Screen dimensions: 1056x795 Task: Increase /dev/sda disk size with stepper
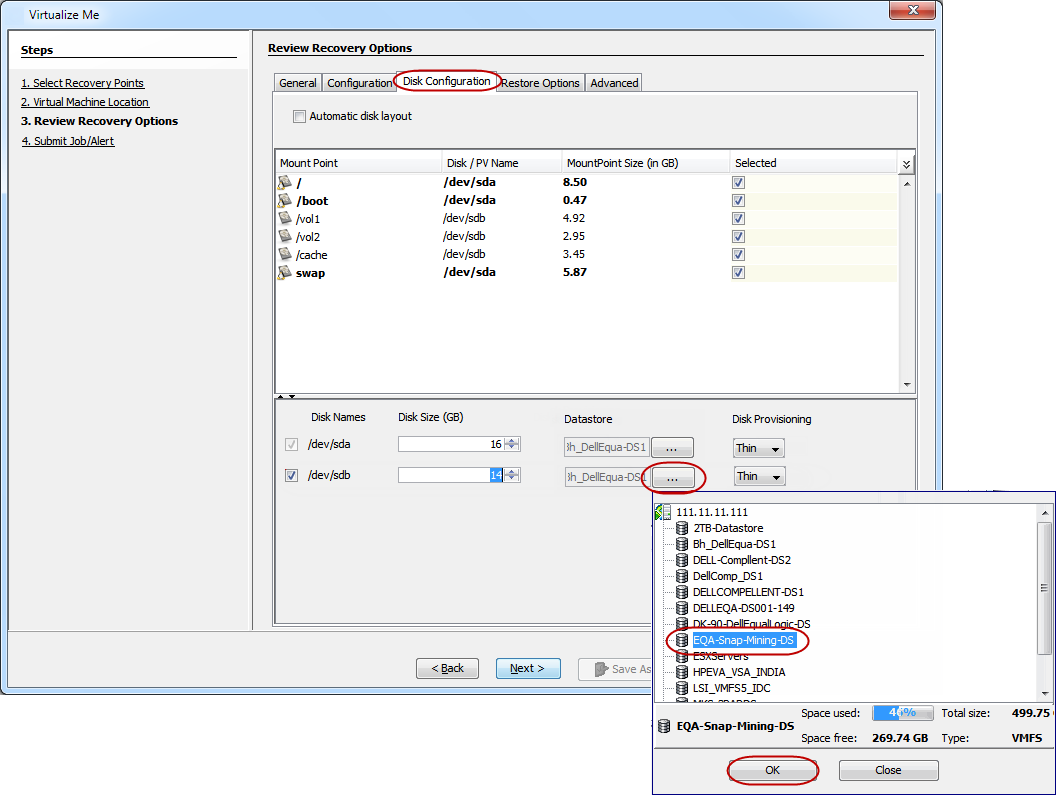click(512, 441)
